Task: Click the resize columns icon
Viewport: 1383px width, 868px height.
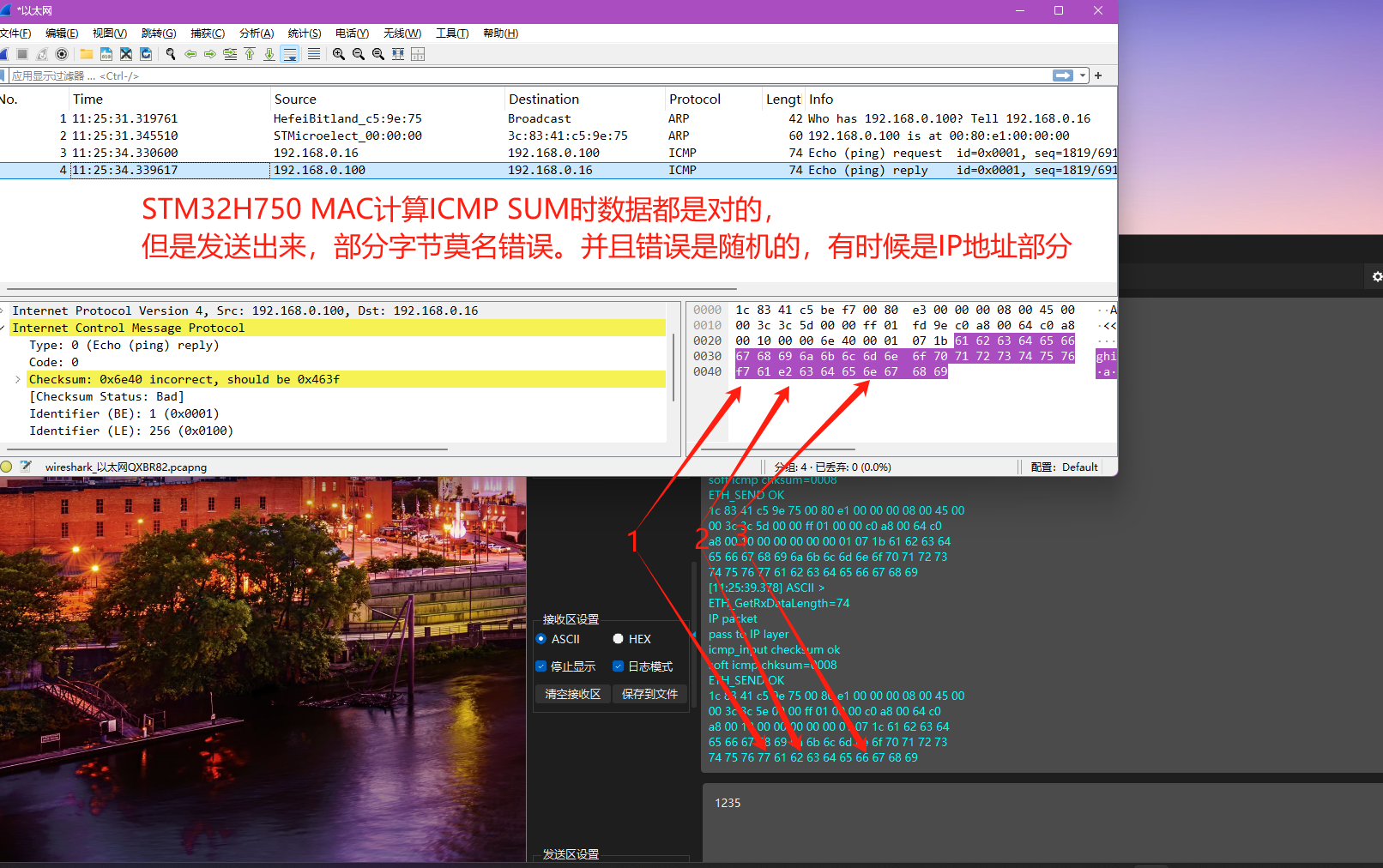Action: (x=398, y=54)
